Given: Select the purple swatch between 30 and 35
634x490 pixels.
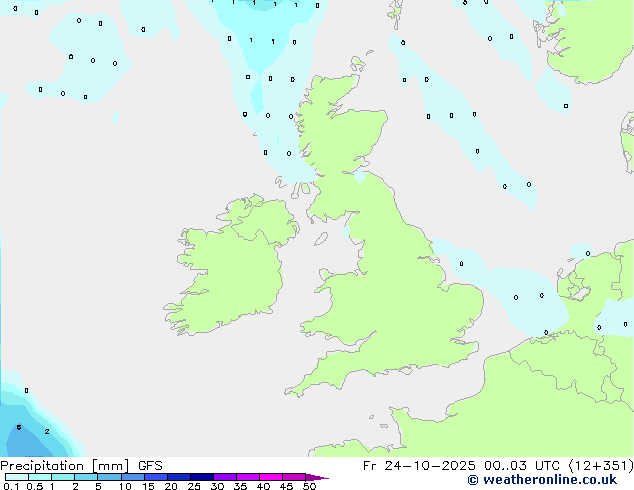Looking at the screenshot, I should pyautogui.click(x=225, y=477).
